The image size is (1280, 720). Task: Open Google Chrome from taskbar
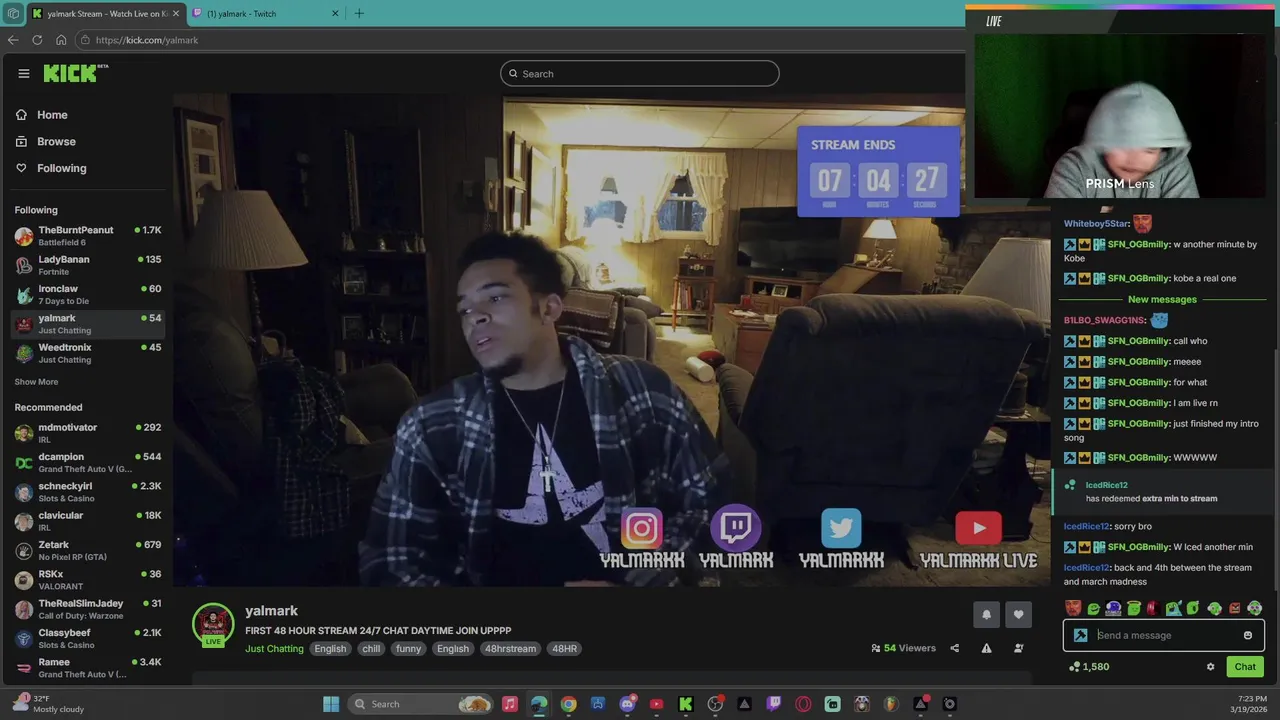coord(568,704)
